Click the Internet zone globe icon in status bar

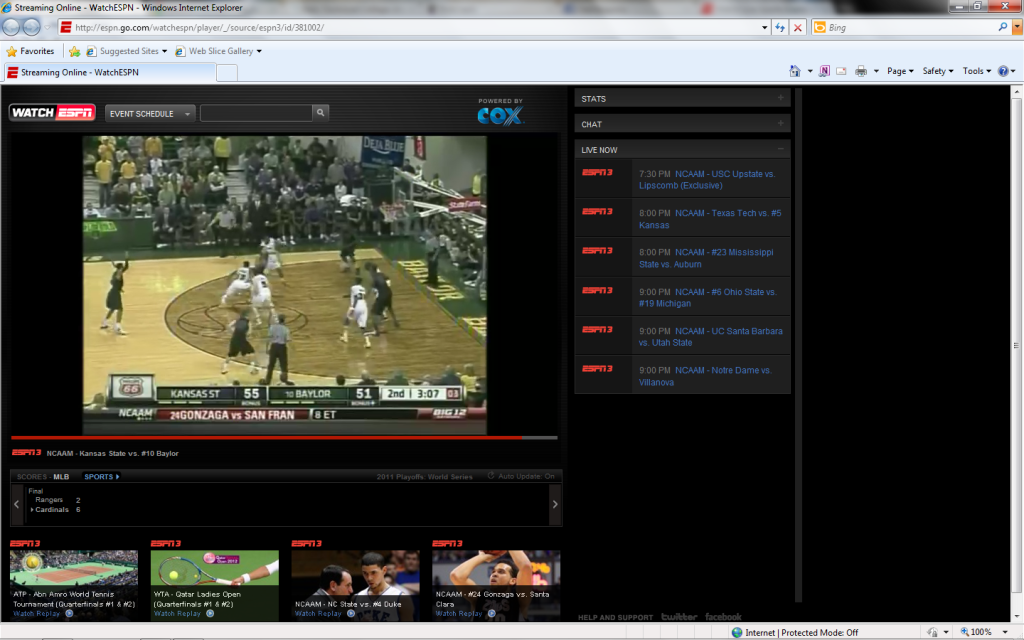pyautogui.click(x=737, y=632)
